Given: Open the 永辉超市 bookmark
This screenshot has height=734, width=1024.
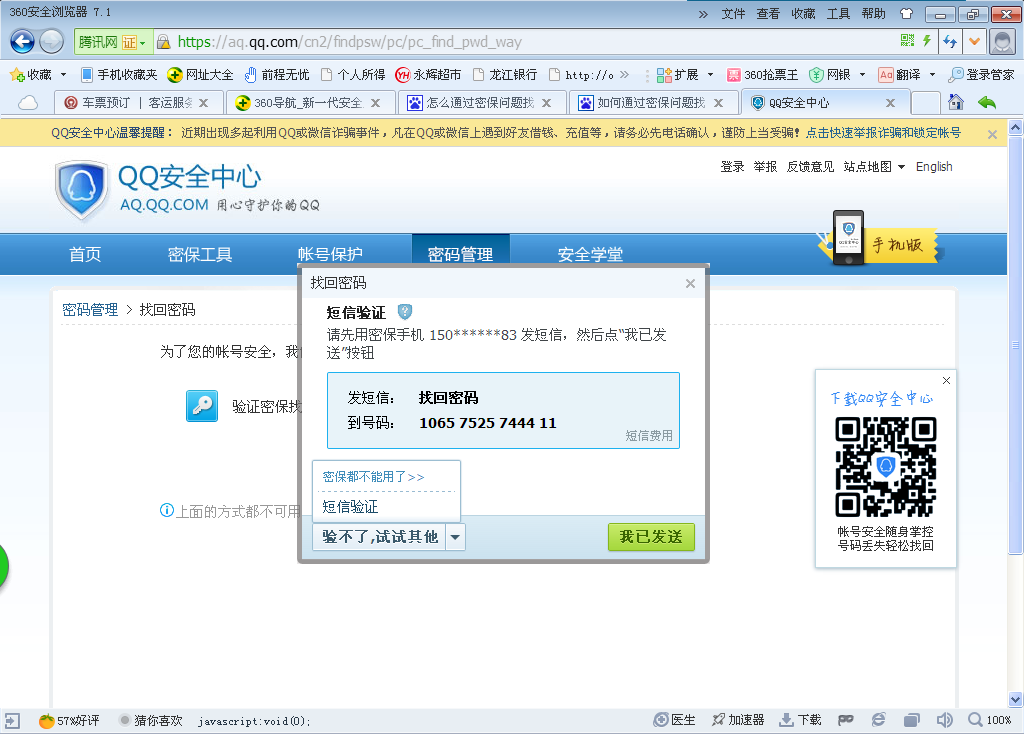Looking at the screenshot, I should click(x=428, y=74).
